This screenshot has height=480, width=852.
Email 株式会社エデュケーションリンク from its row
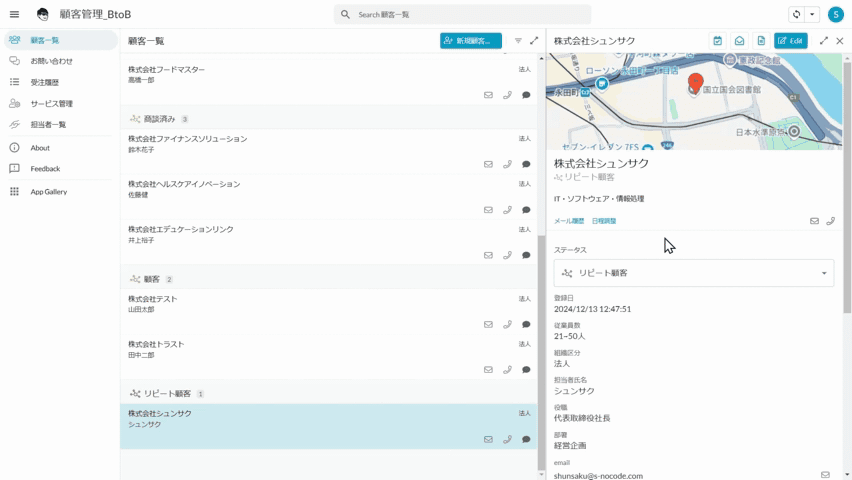(x=488, y=255)
